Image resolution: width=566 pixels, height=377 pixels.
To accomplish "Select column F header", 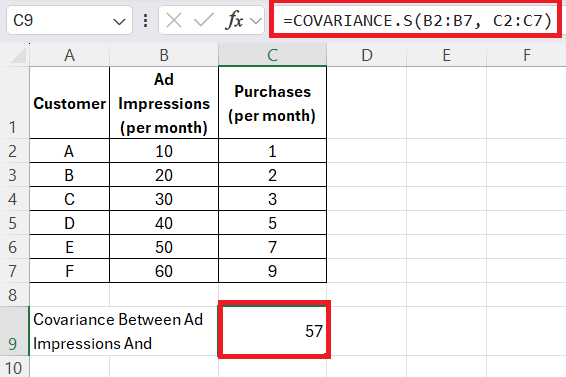I will pos(527,55).
